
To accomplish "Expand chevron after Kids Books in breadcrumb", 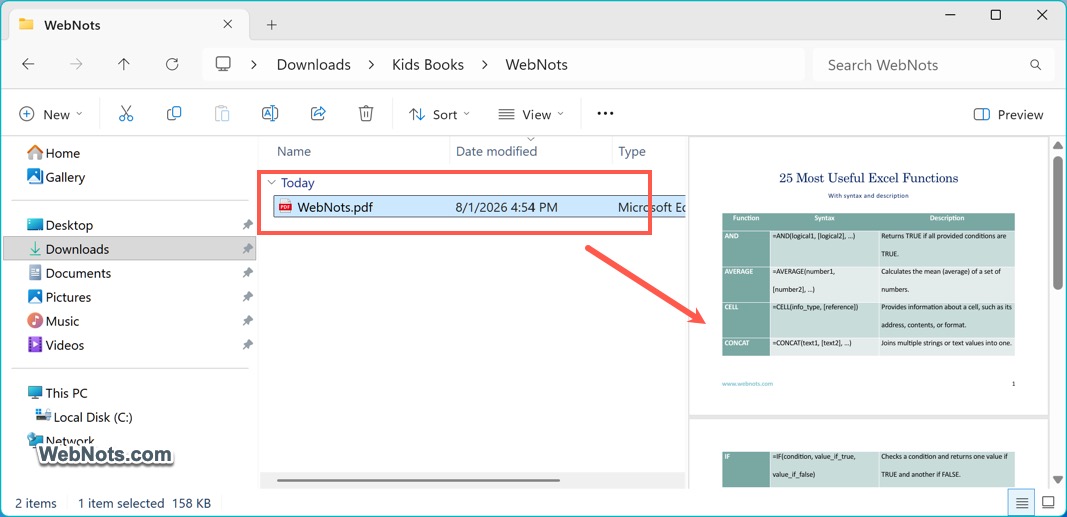I will (x=485, y=65).
